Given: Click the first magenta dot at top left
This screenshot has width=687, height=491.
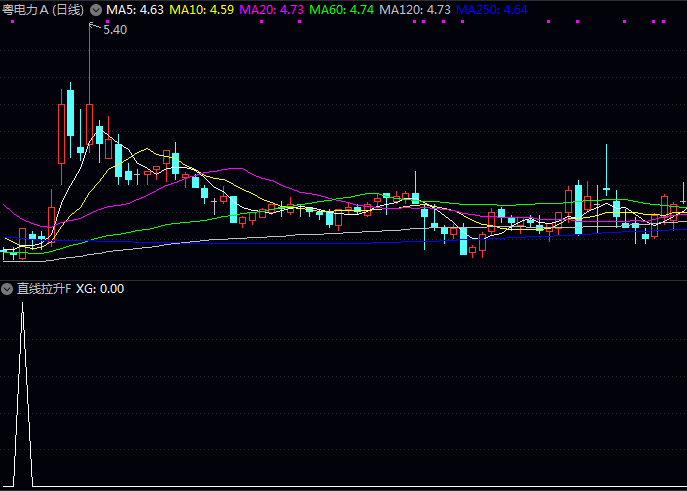Looking at the screenshot, I should [x=11, y=21].
